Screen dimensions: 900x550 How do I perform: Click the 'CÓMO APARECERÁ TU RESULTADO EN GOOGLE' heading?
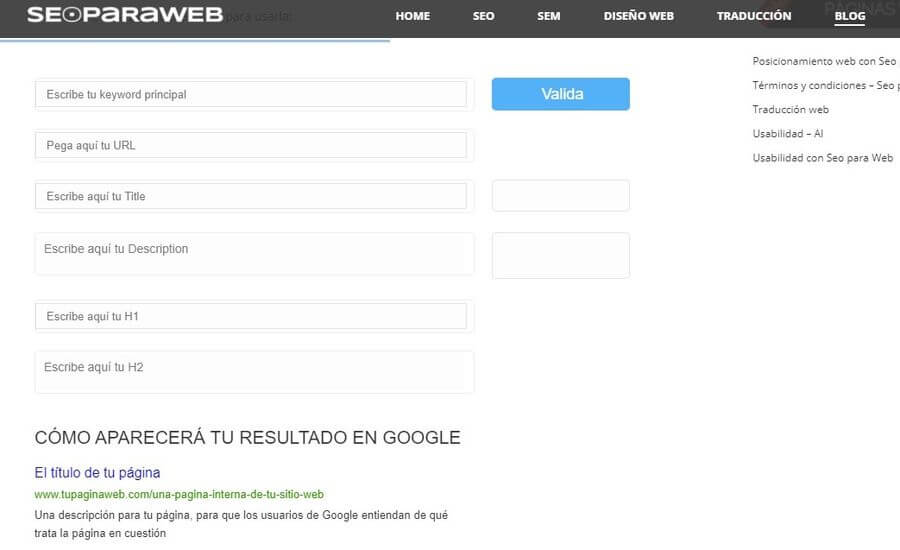coord(247,437)
